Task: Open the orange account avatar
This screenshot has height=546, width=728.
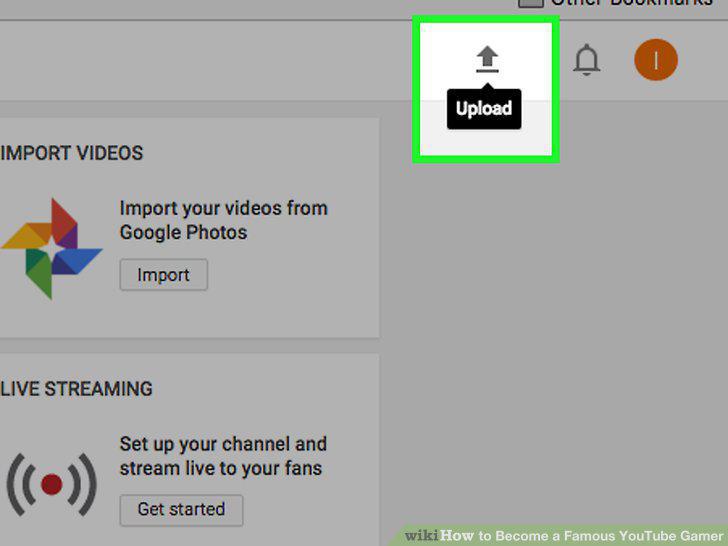Action: (656, 60)
